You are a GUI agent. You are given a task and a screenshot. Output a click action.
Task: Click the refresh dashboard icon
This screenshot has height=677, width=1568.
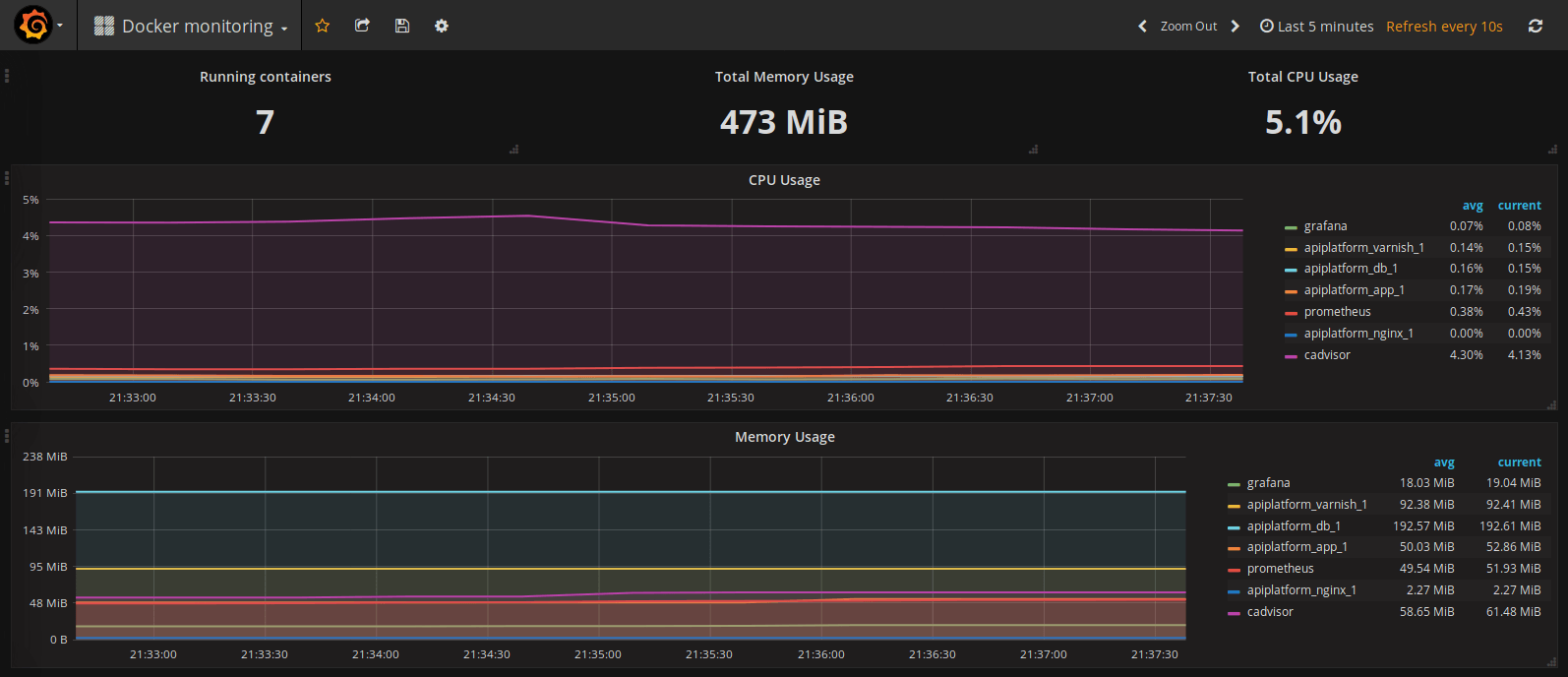1535,27
